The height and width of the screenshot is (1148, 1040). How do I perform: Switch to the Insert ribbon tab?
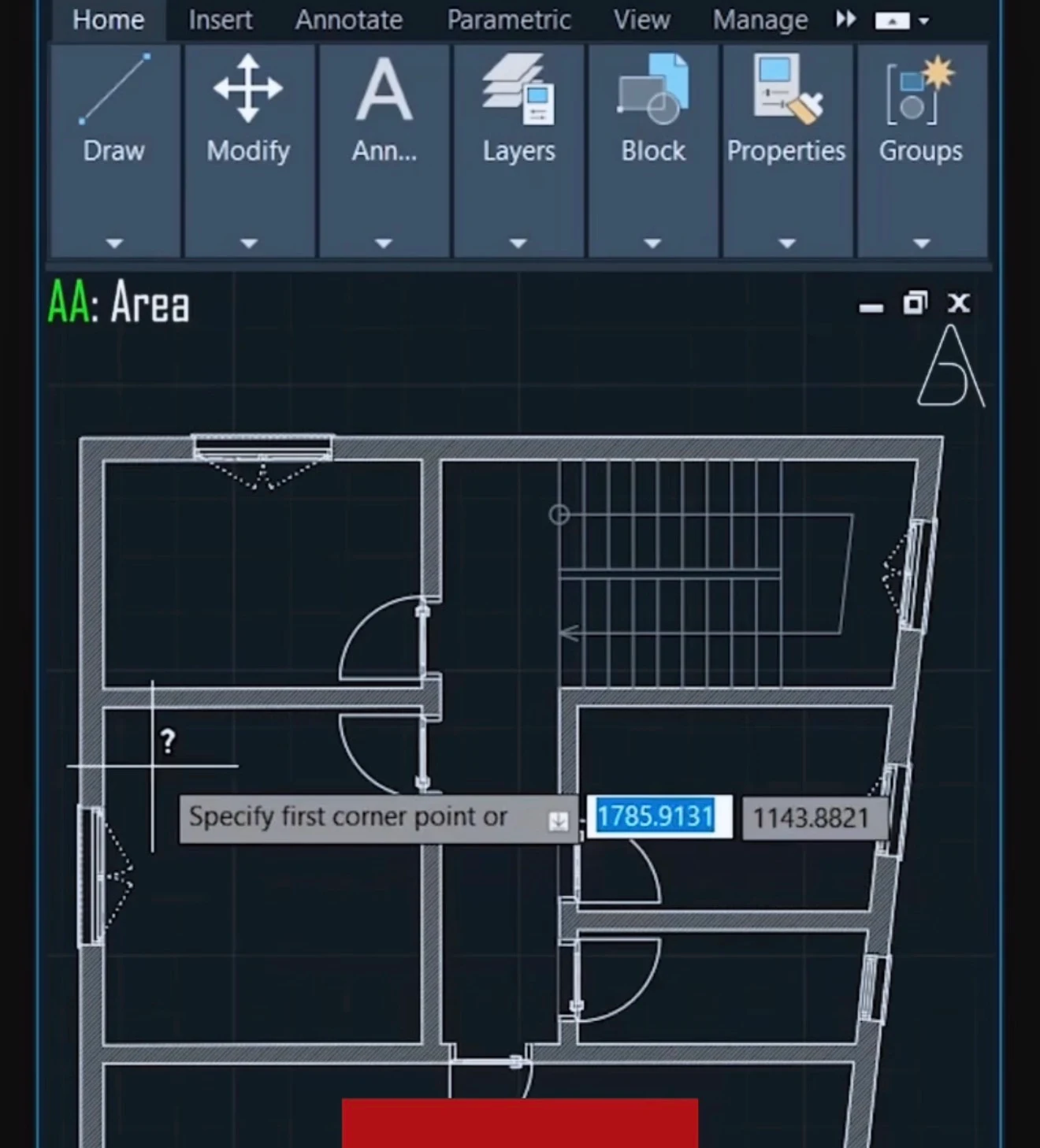tap(220, 20)
